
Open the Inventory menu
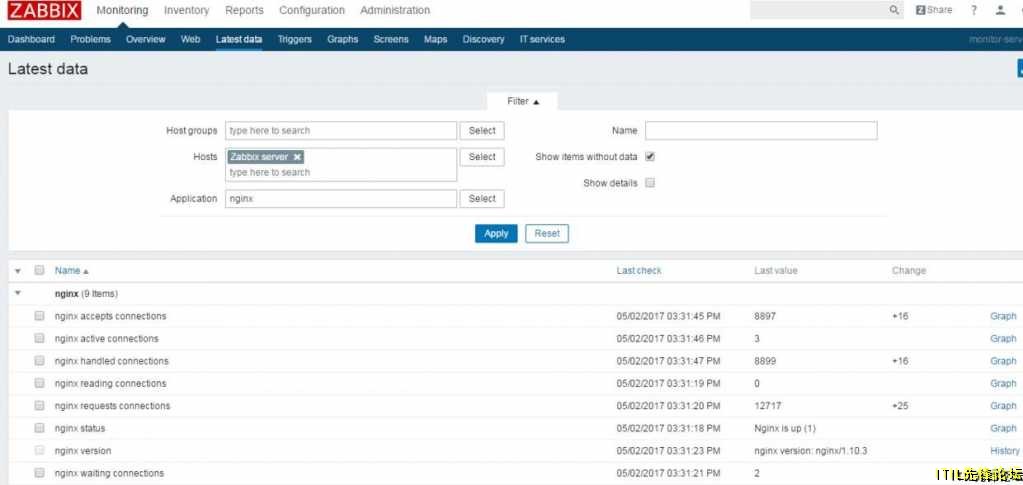coord(187,10)
